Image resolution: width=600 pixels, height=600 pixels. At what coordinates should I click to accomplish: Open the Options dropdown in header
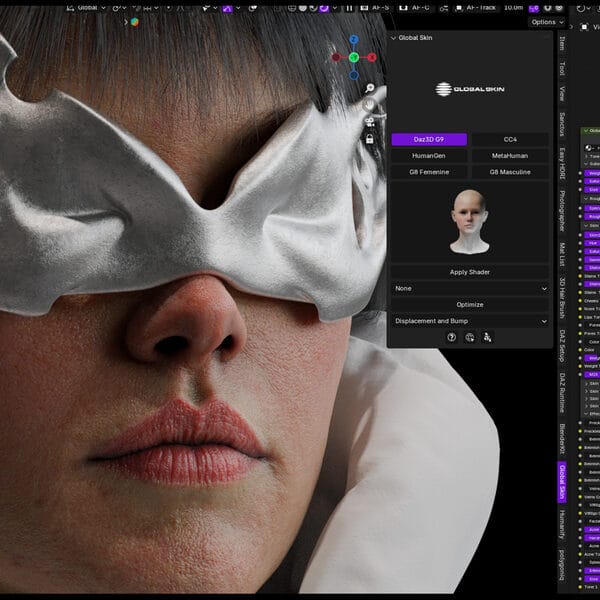pos(546,22)
